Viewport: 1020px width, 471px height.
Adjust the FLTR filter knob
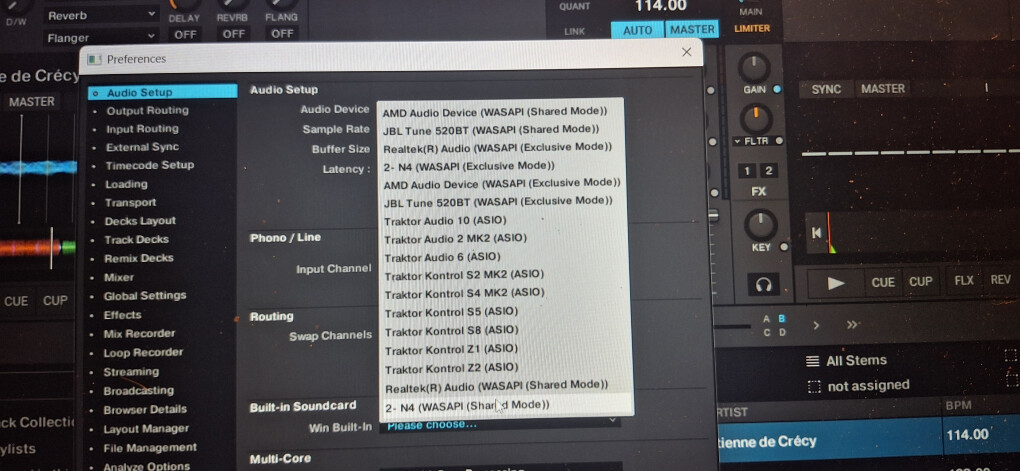point(756,120)
